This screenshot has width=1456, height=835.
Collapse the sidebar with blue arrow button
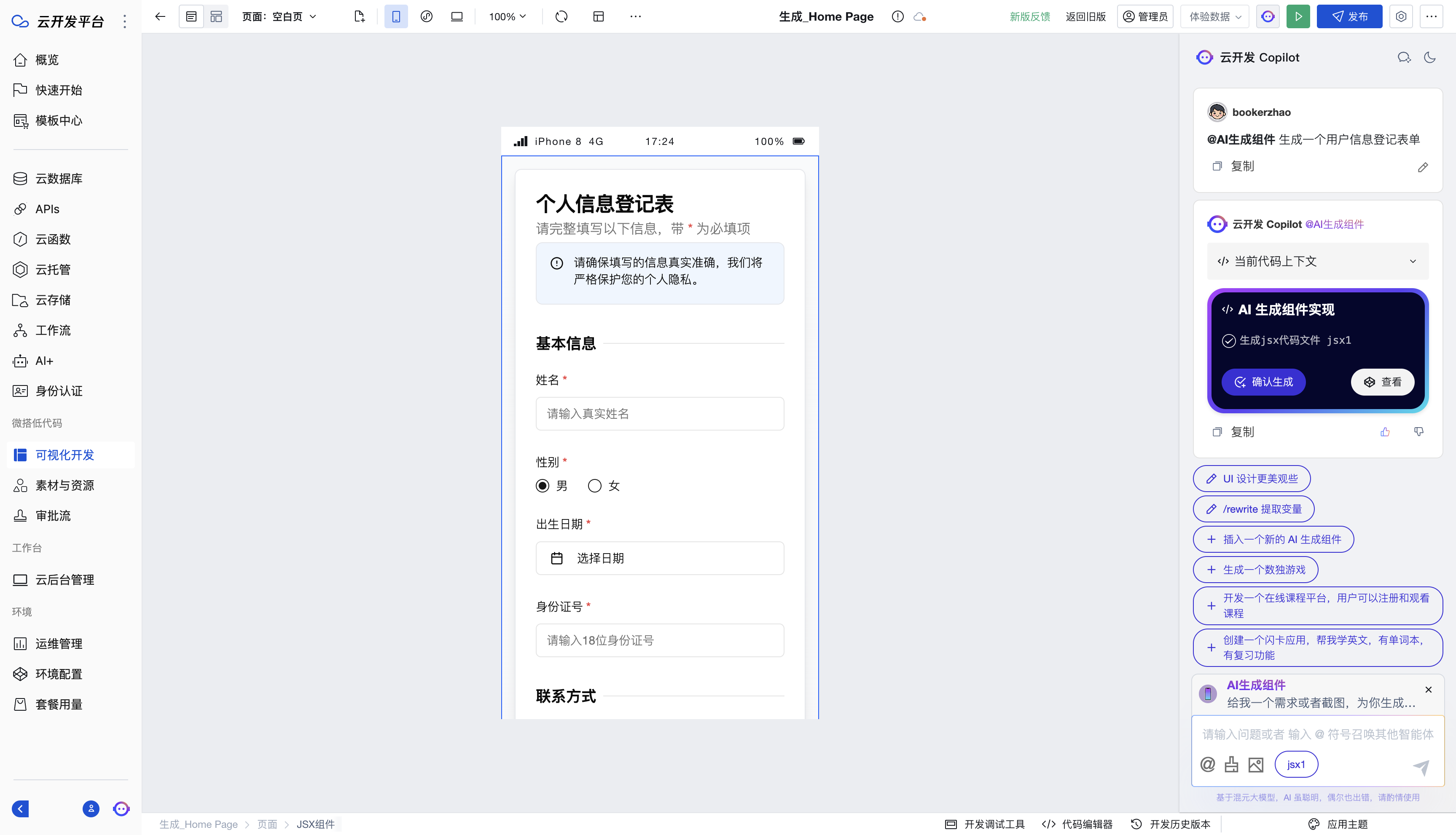tap(20, 808)
